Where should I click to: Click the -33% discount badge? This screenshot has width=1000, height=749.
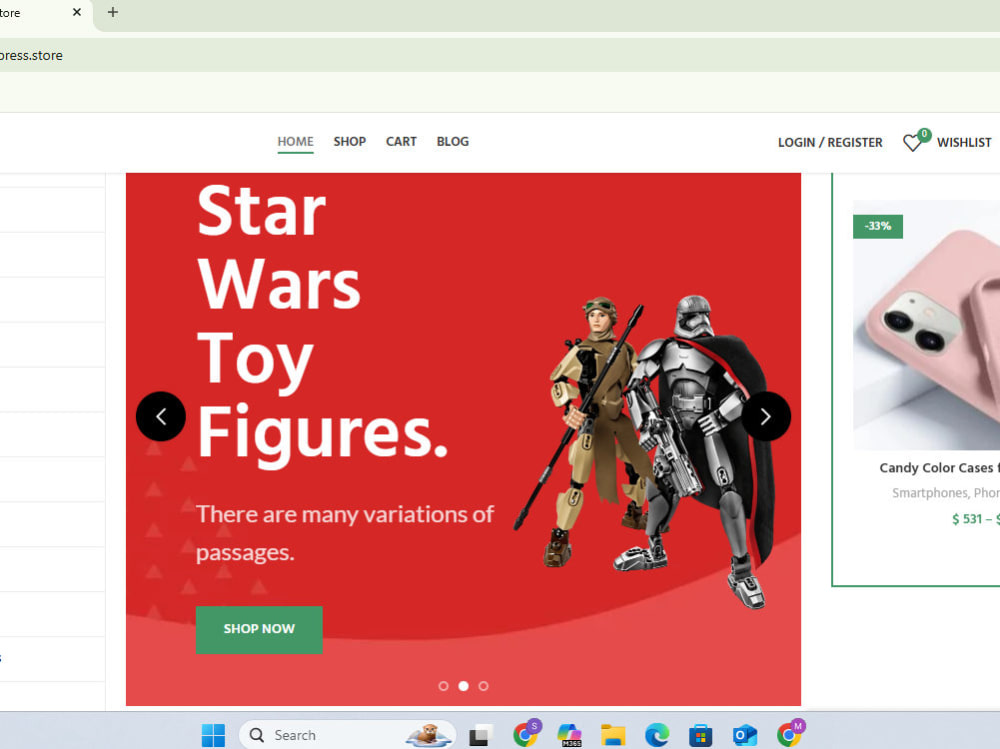[x=878, y=226]
